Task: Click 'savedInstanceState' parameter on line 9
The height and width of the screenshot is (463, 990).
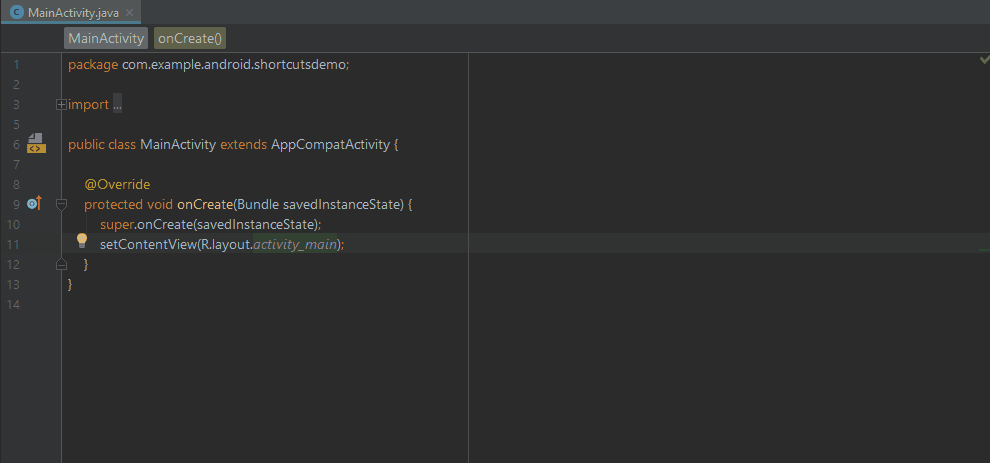Action: coord(343,205)
